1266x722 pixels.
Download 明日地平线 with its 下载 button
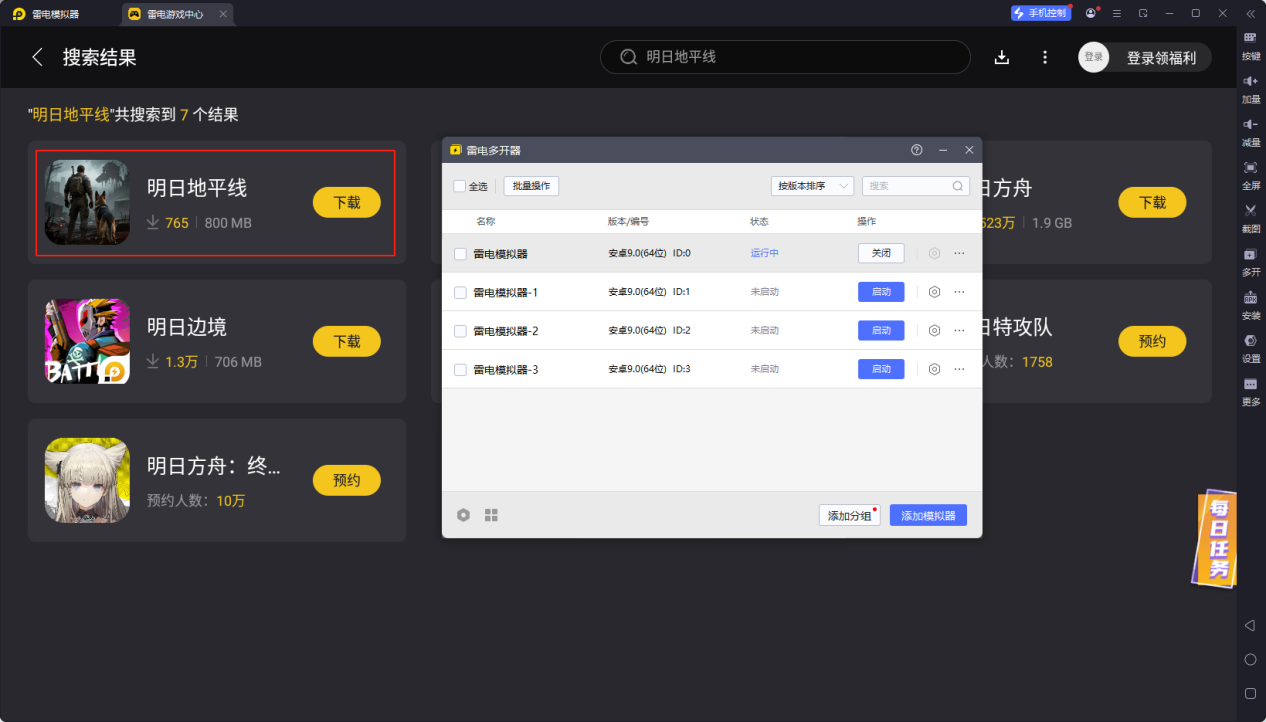tap(347, 202)
